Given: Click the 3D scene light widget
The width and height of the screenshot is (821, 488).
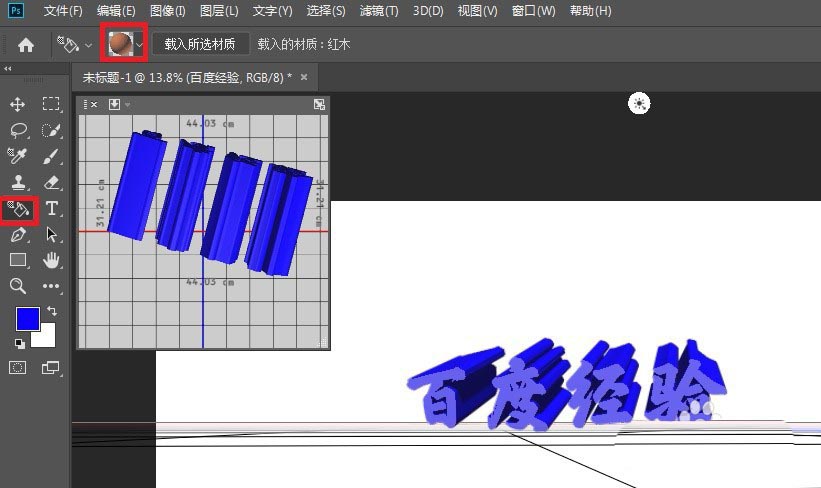Looking at the screenshot, I should [639, 103].
